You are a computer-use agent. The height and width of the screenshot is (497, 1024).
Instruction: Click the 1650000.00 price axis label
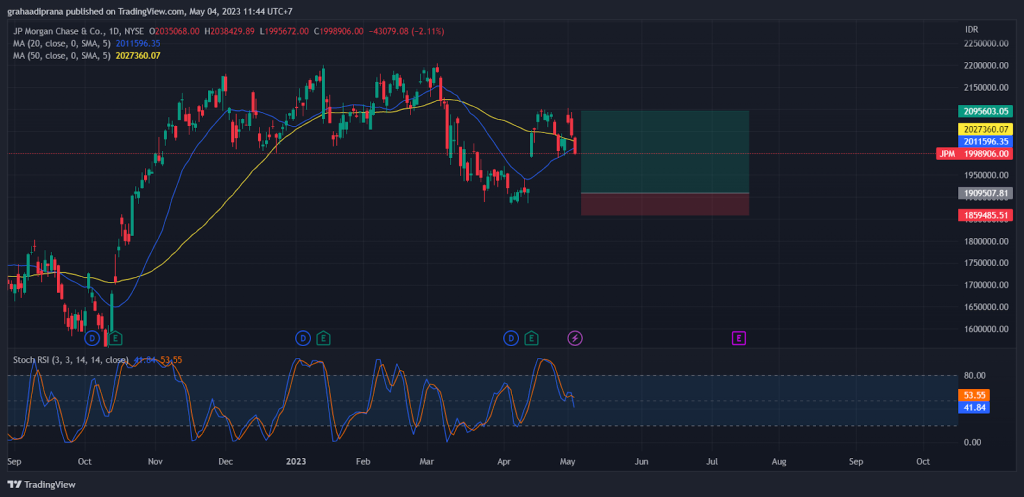point(986,306)
